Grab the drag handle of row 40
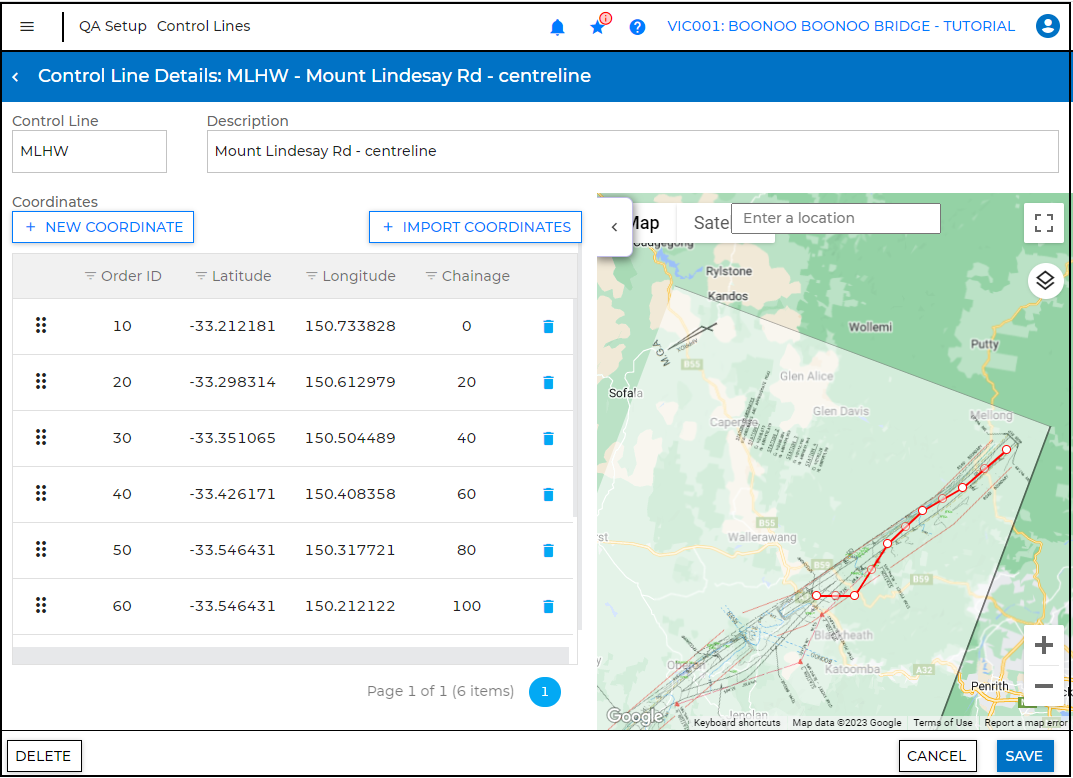This screenshot has height=778, width=1073. click(x=41, y=494)
